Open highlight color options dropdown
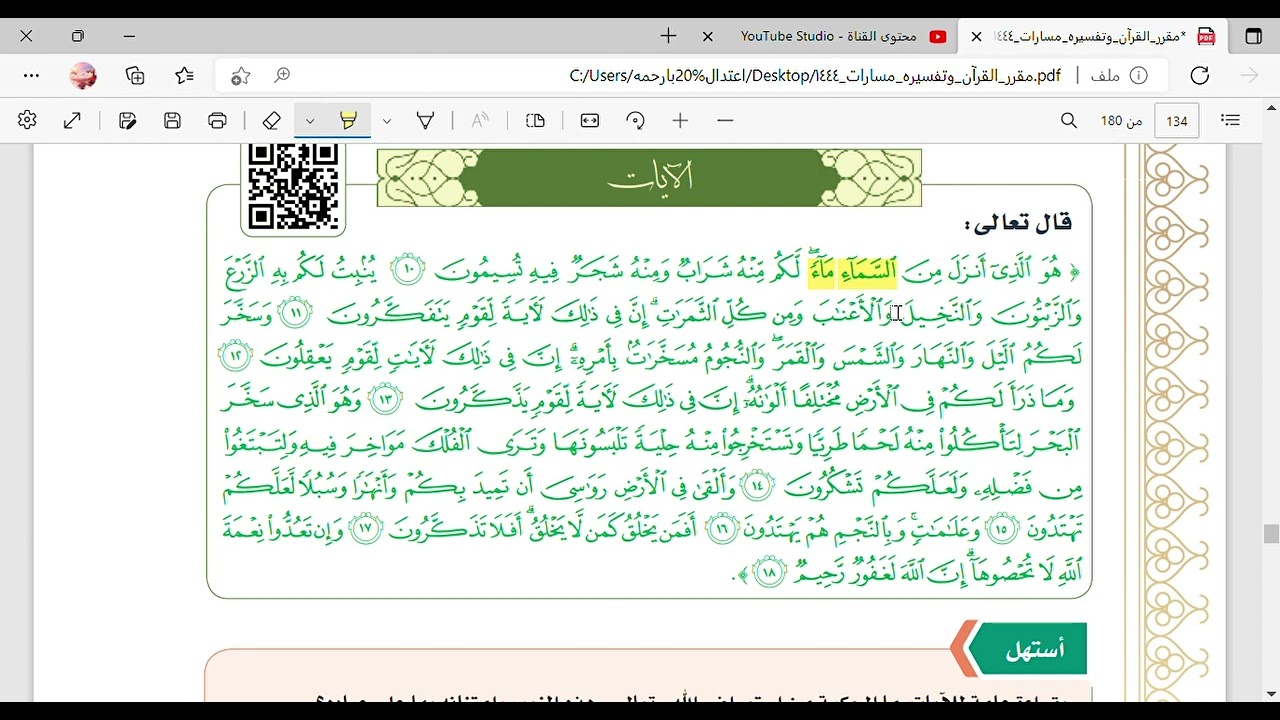The height and width of the screenshot is (720, 1280). point(310,121)
